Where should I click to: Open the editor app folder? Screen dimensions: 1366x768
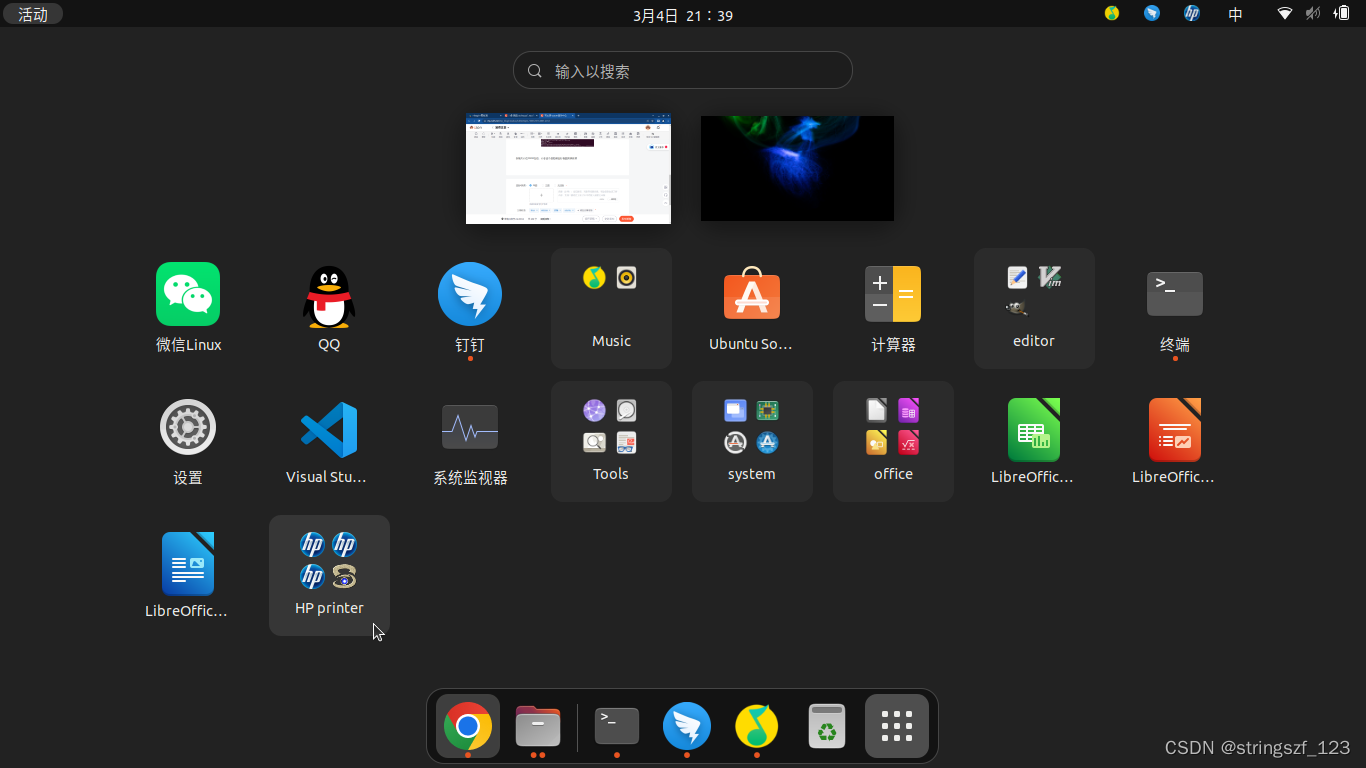click(x=1034, y=309)
